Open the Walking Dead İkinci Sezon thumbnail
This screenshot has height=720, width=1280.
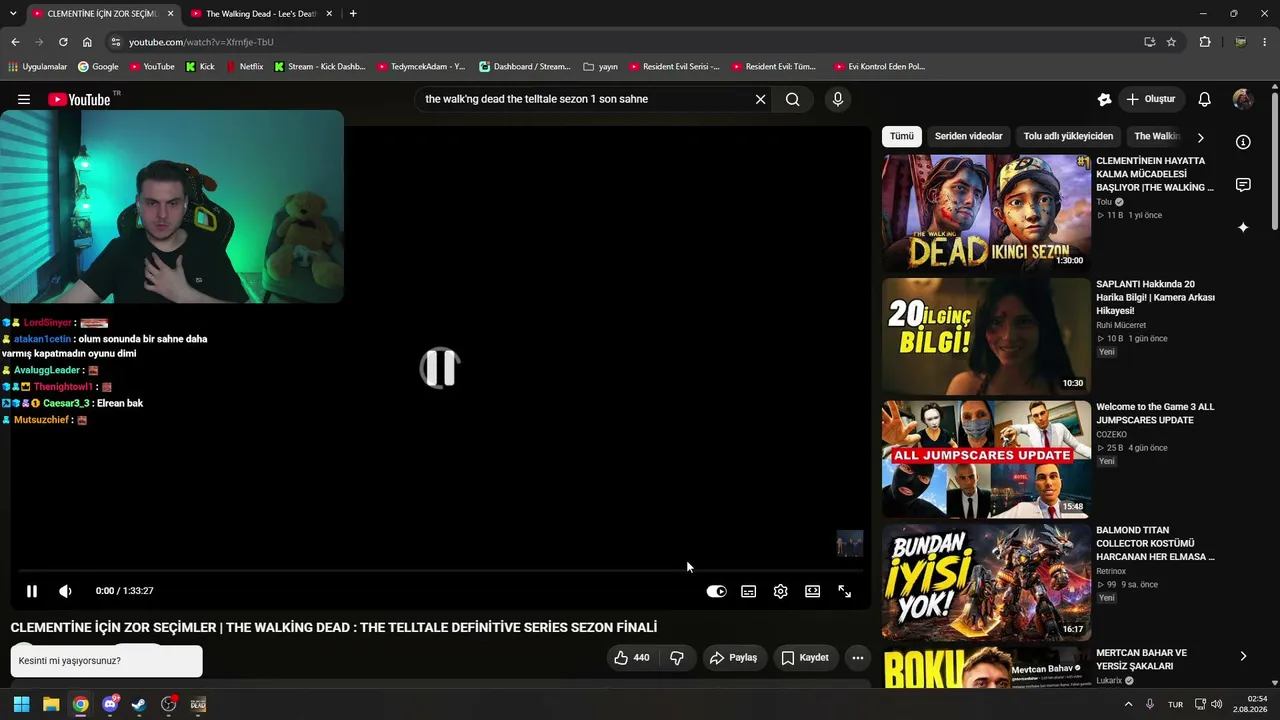(986, 212)
